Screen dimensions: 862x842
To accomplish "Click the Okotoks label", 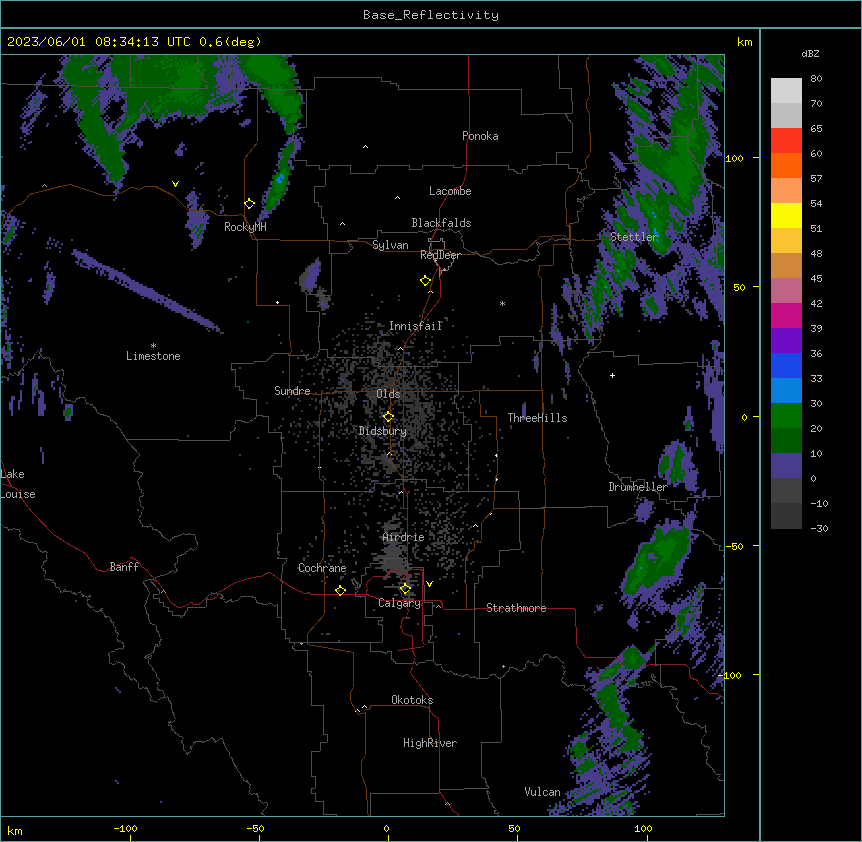I will pyautogui.click(x=412, y=700).
